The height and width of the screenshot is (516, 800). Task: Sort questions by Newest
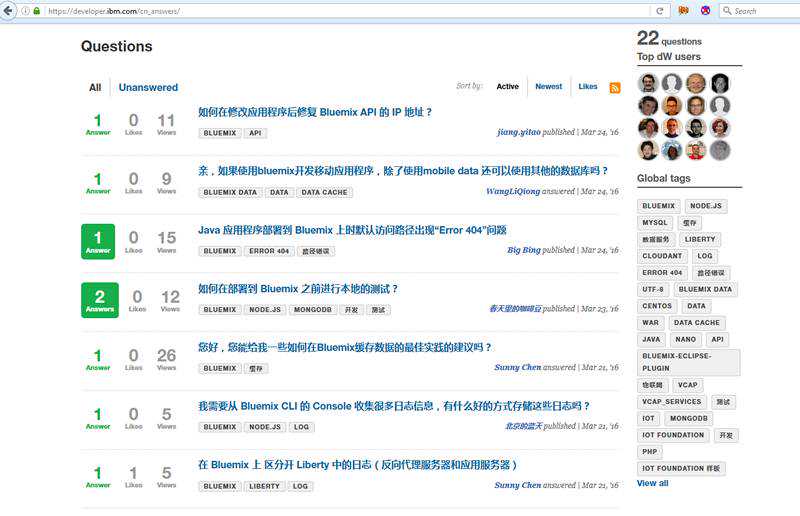pos(548,86)
